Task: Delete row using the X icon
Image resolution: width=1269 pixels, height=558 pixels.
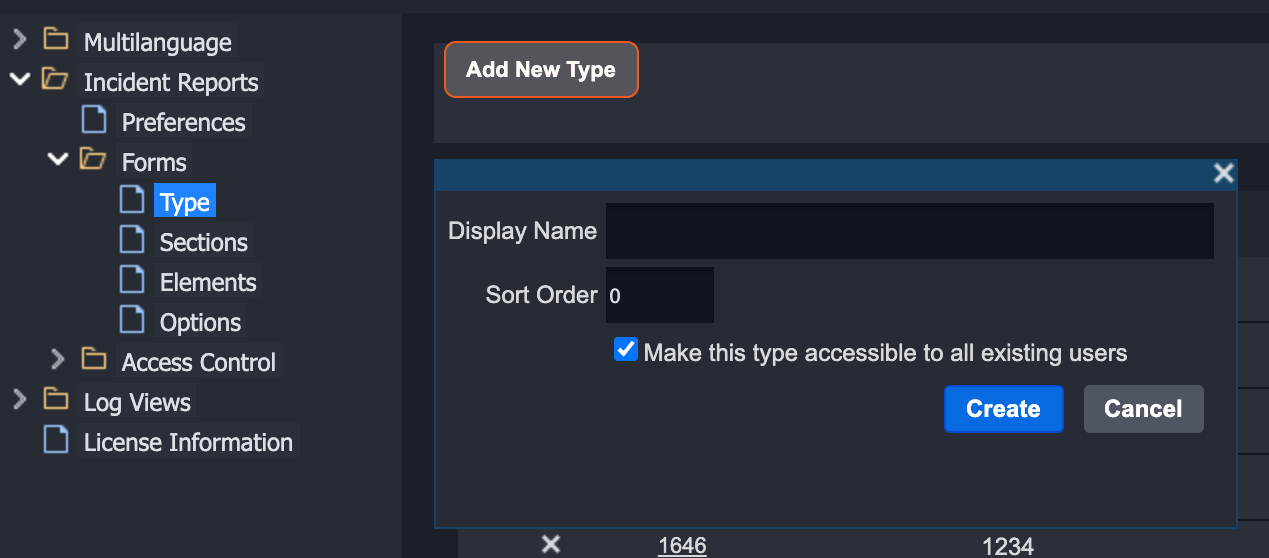Action: click(550, 544)
